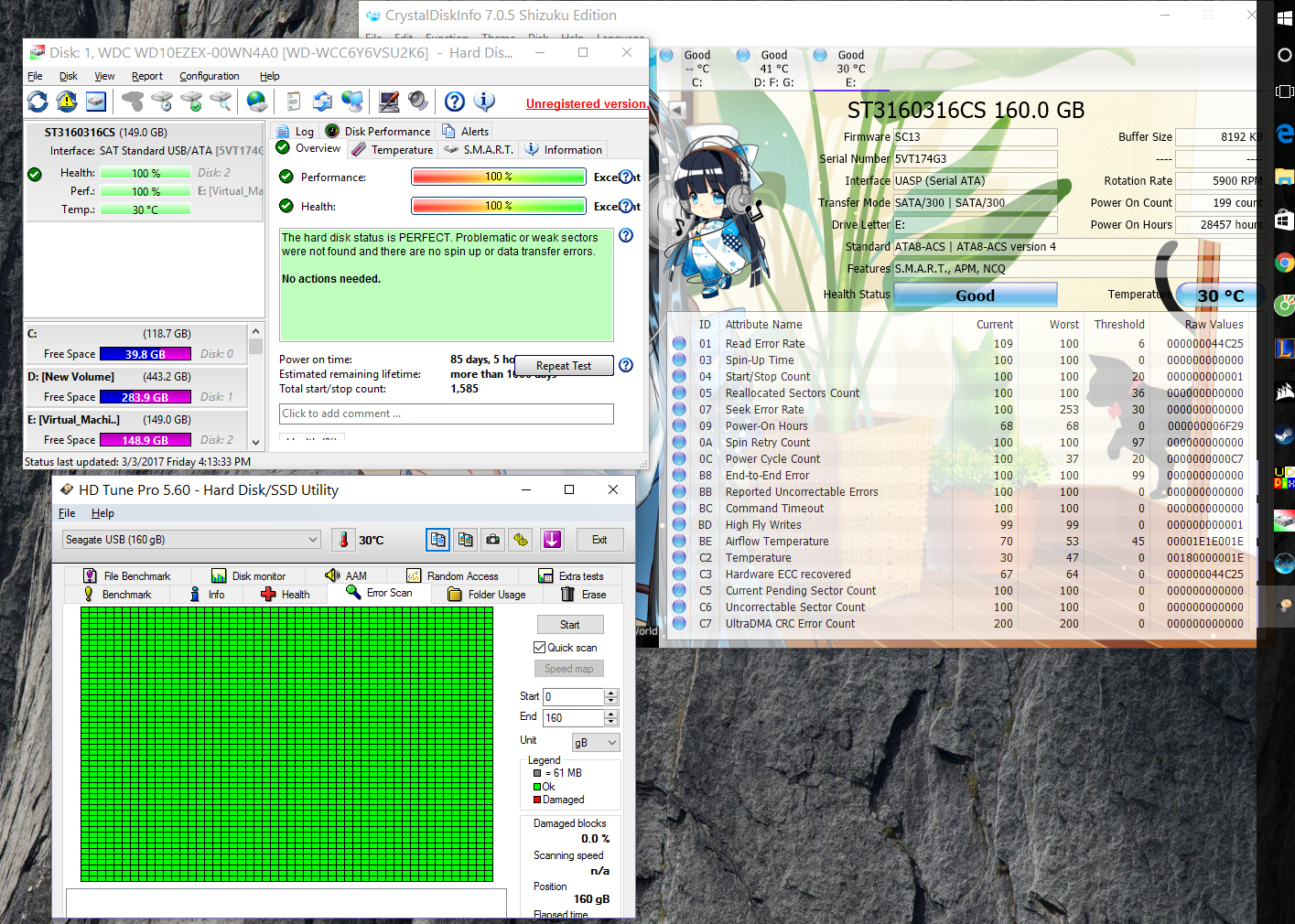
Task: Click the help icon next to Repeat Test
Action: tap(626, 365)
